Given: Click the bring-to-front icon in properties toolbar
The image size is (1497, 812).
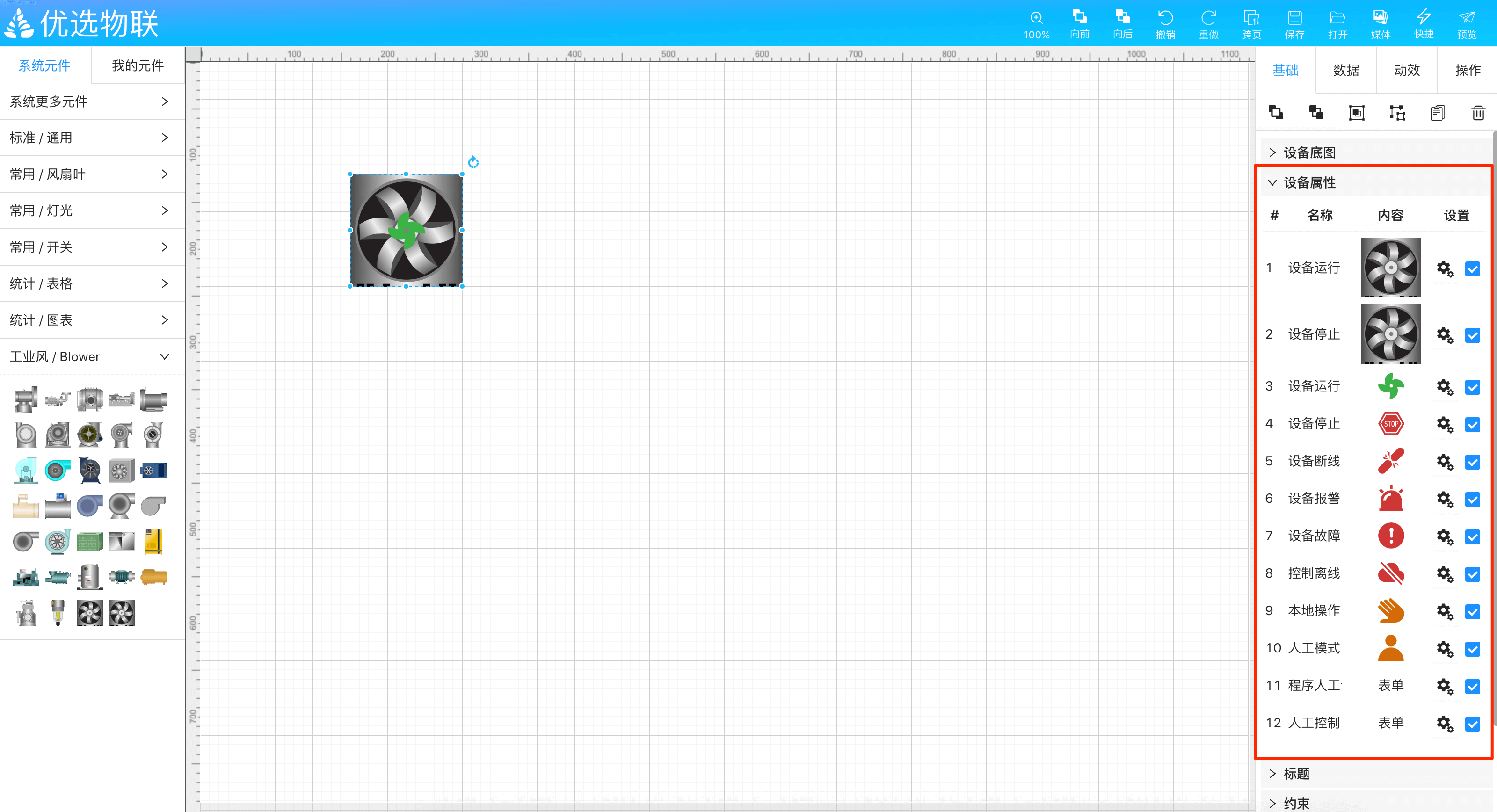Looking at the screenshot, I should 1276,113.
